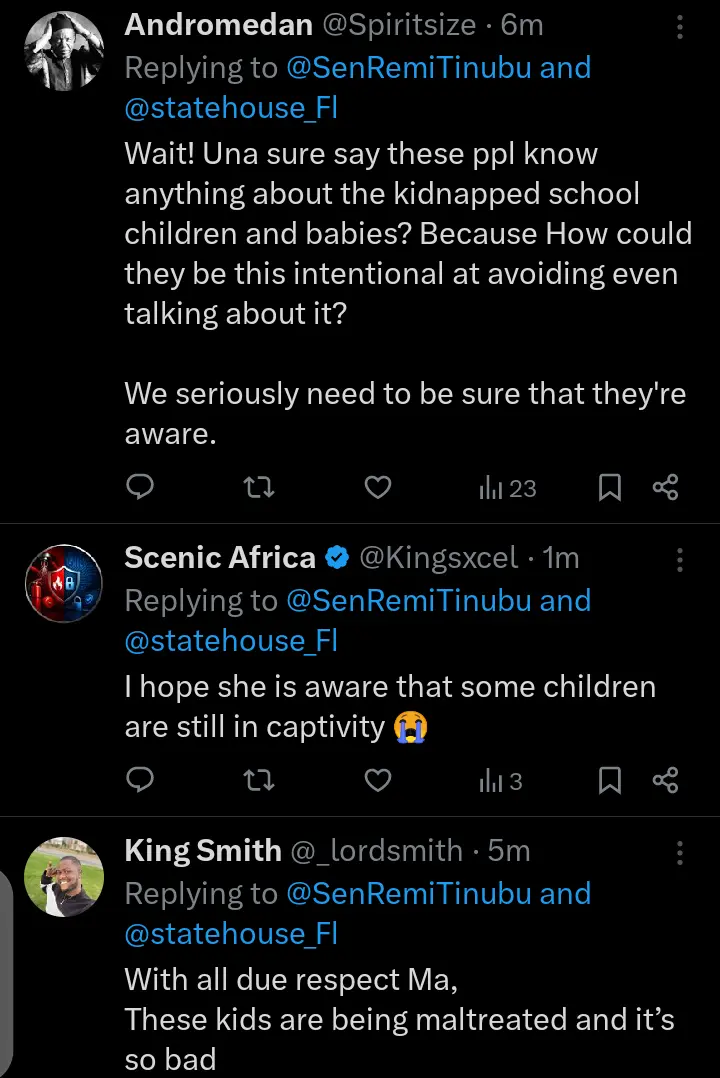
Task: Open Scenic Africa's profile avatar
Action: click(x=64, y=583)
